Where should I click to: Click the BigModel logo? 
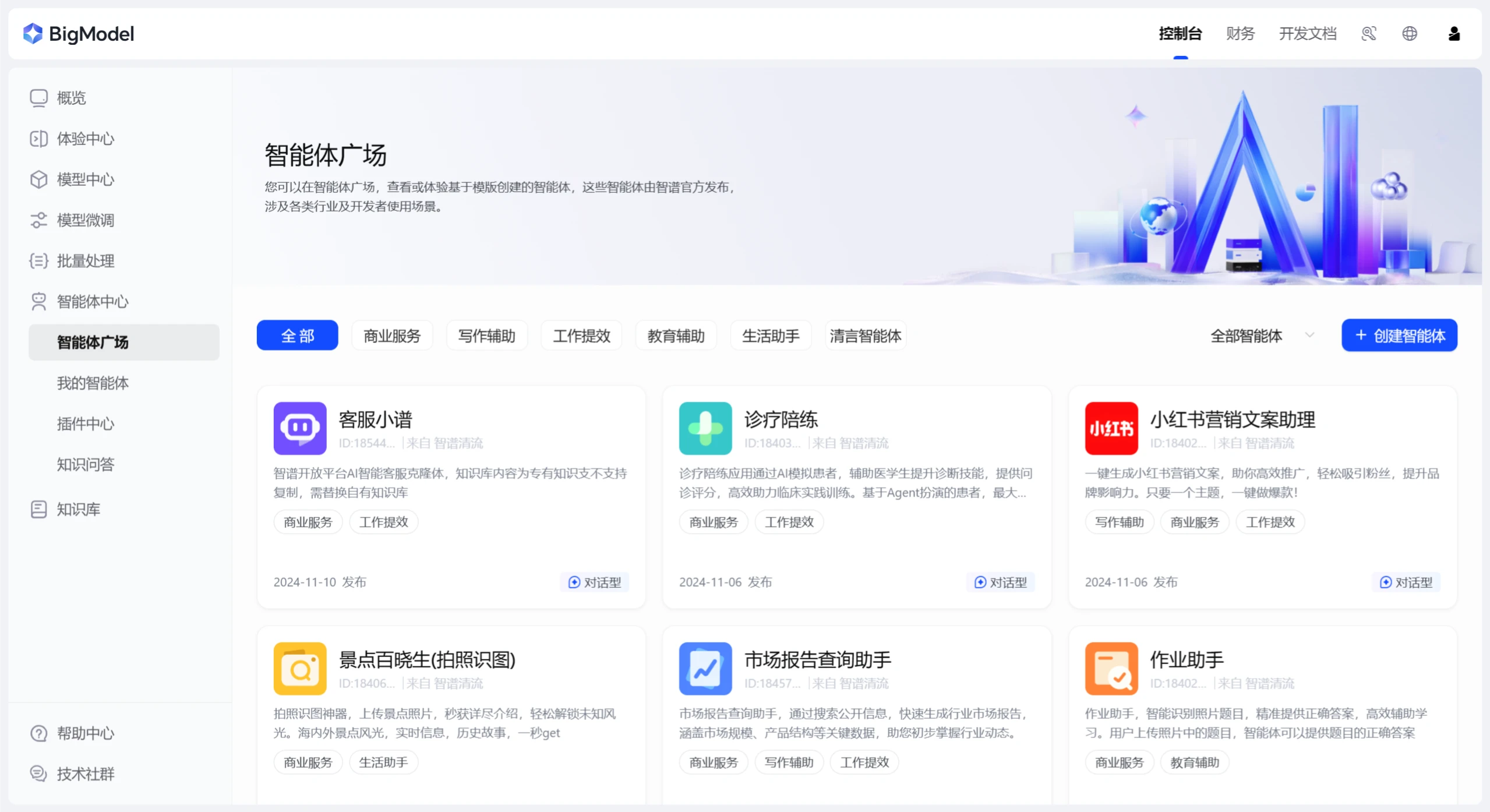pyautogui.click(x=79, y=33)
